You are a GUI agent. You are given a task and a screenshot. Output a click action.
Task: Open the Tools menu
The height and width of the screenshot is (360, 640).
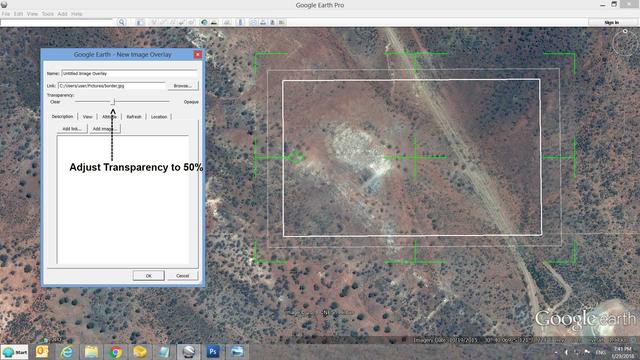coord(47,14)
